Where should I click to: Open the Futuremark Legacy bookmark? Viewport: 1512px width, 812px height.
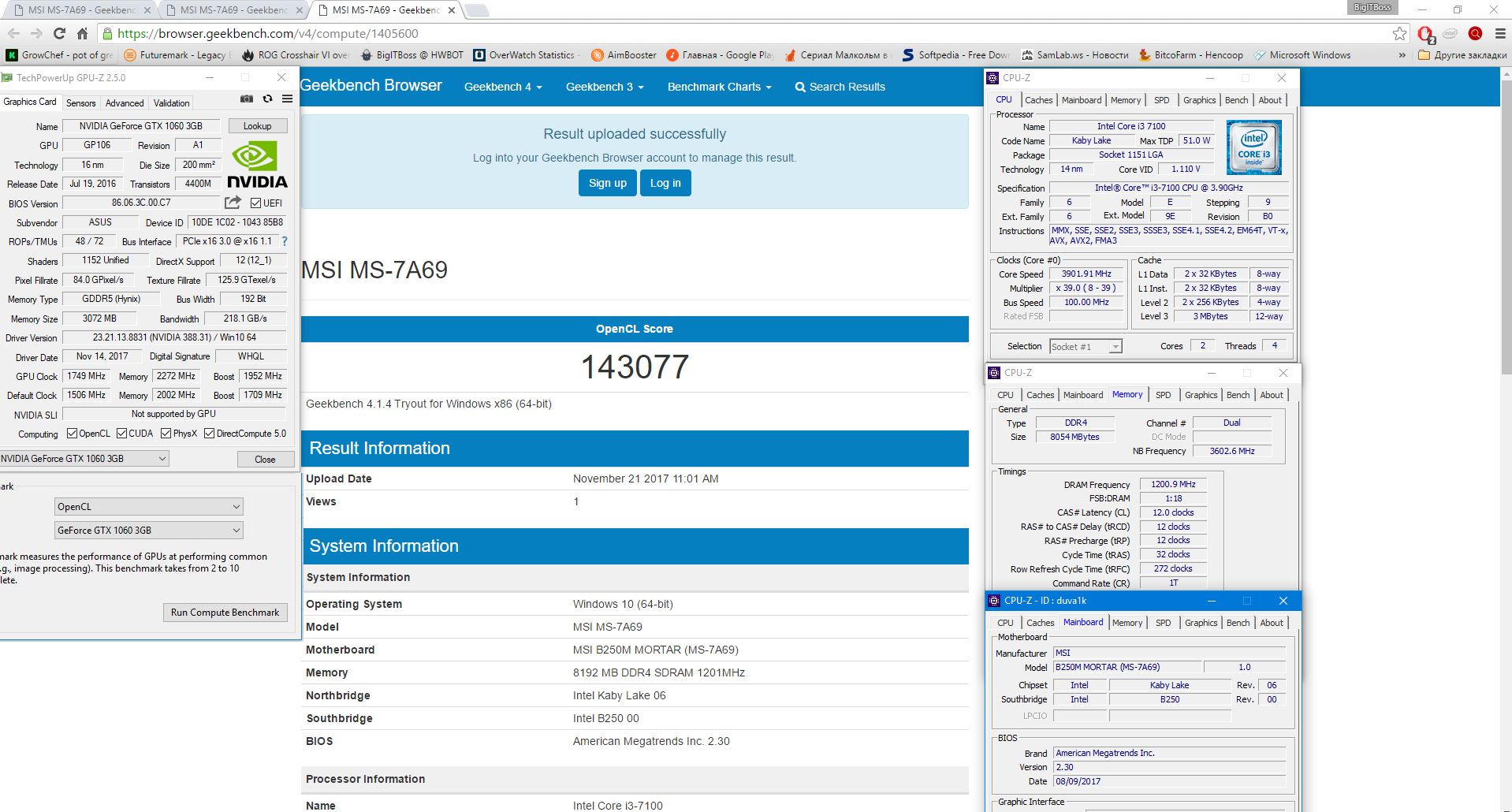tap(177, 55)
